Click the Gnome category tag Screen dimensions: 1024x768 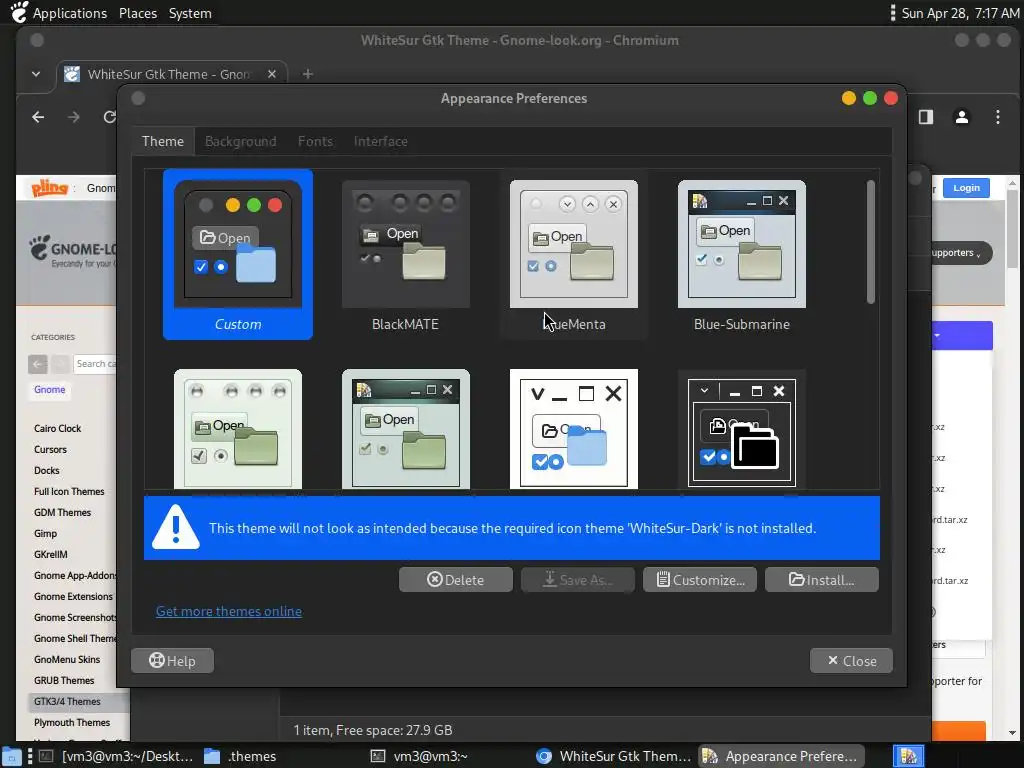(x=50, y=390)
